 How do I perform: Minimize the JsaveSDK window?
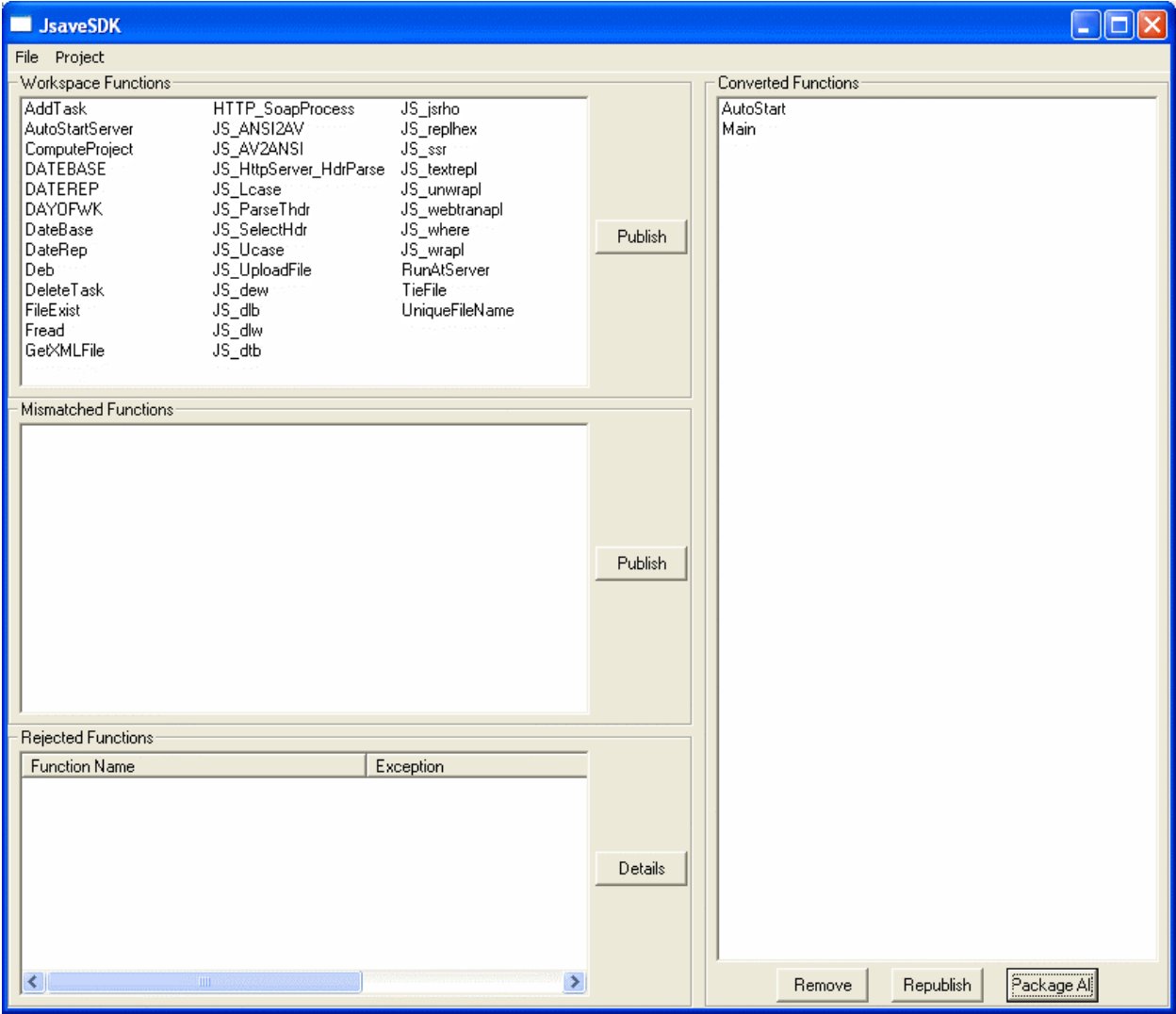1086,25
